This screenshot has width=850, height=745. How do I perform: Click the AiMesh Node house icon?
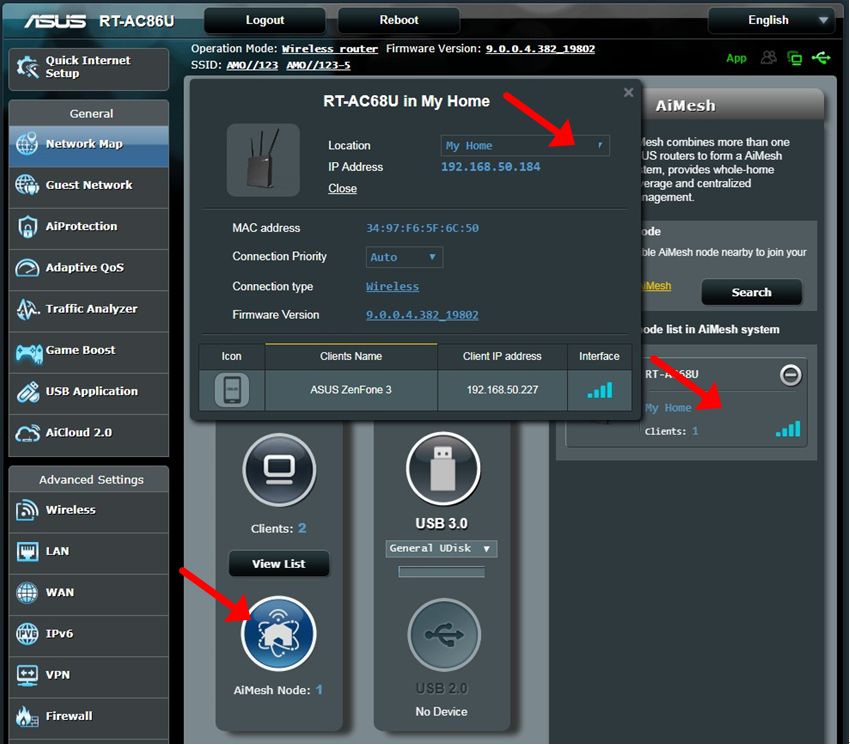tap(279, 633)
